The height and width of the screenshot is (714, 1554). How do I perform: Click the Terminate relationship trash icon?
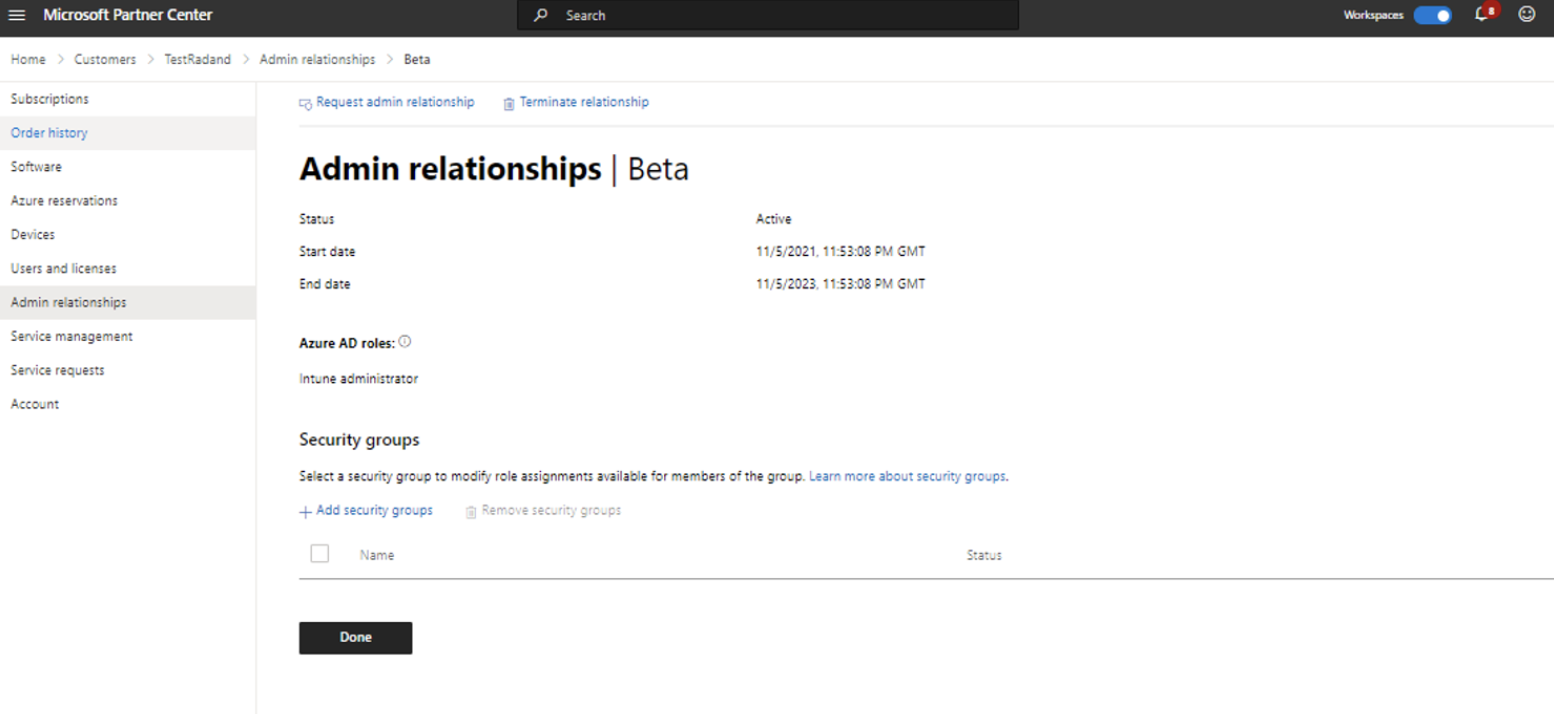pyautogui.click(x=509, y=102)
